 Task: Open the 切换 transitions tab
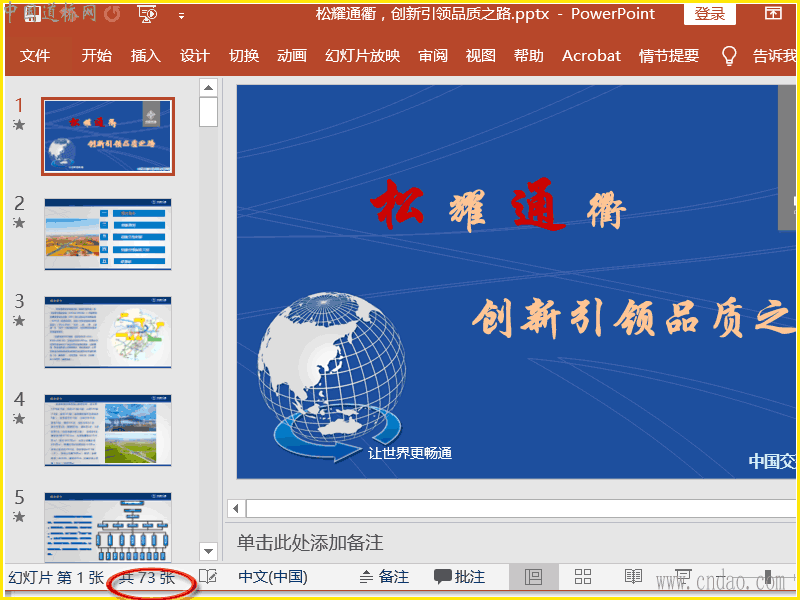tap(244, 56)
